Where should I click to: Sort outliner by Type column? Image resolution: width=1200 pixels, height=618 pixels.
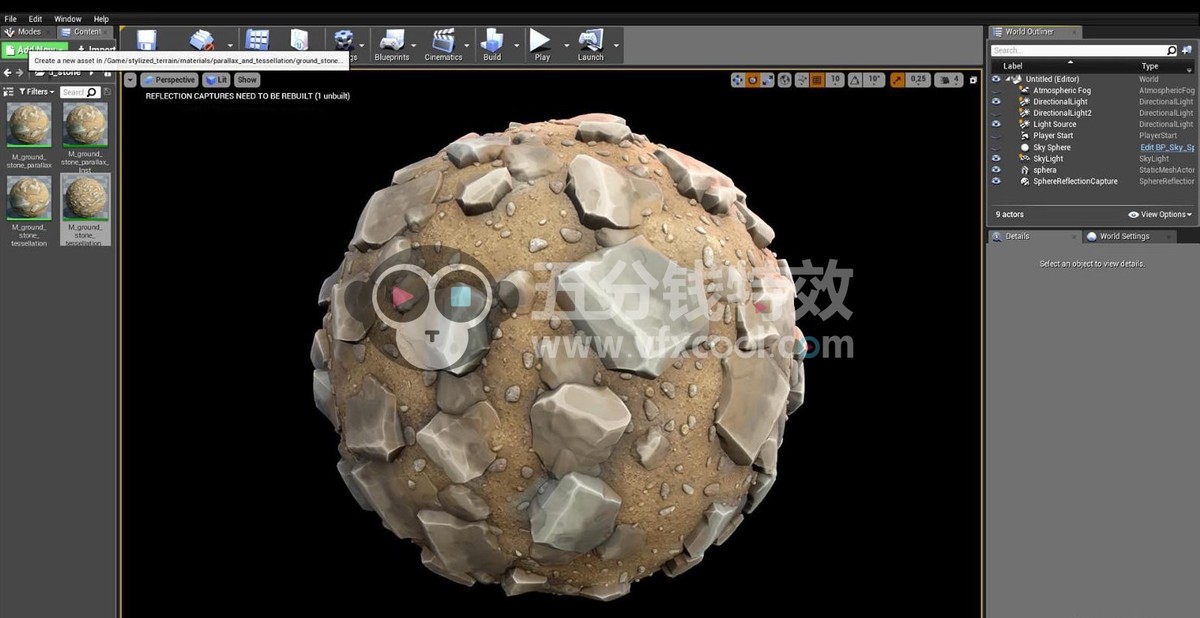click(1150, 66)
